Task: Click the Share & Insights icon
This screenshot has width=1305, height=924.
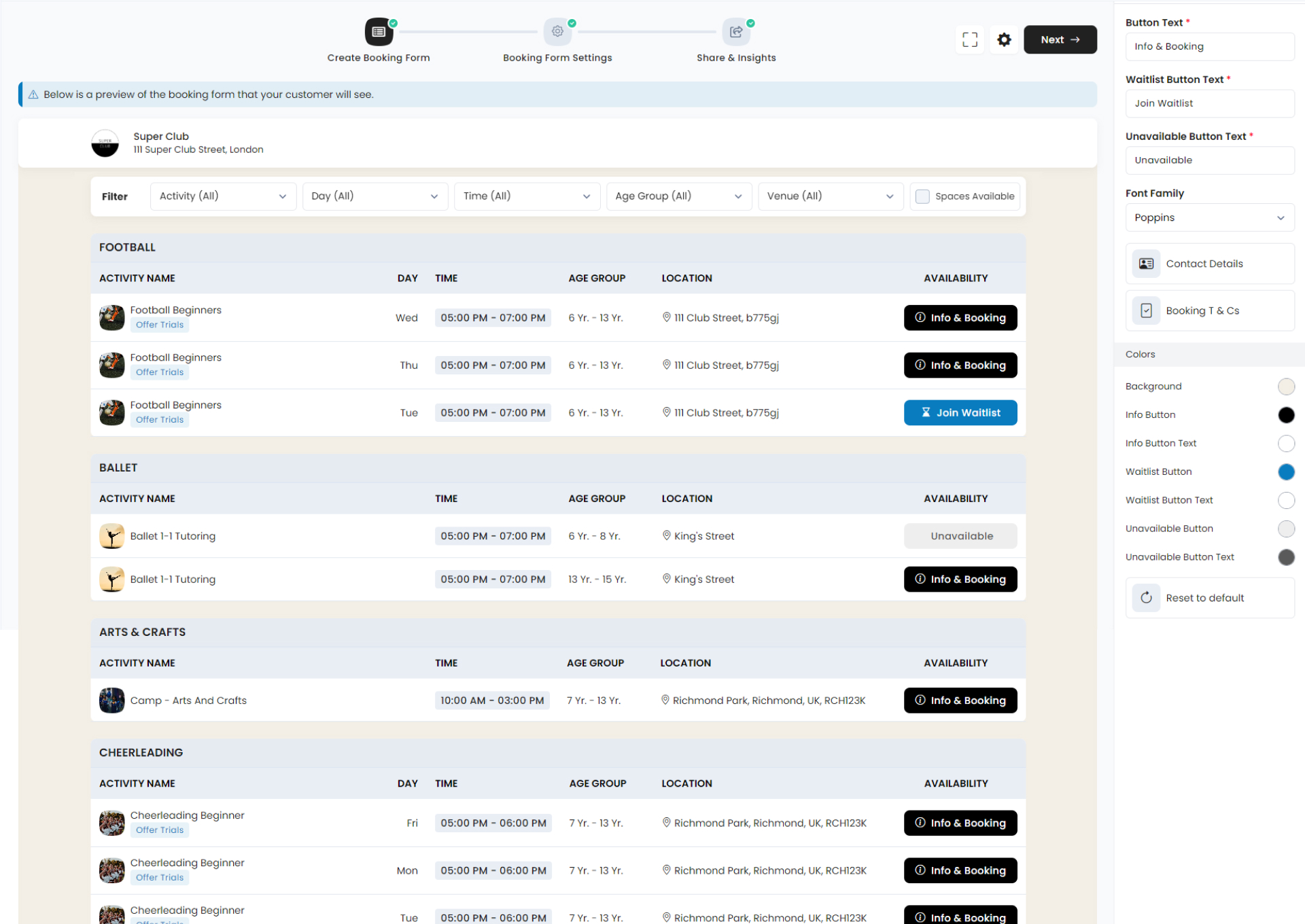Action: tap(735, 31)
